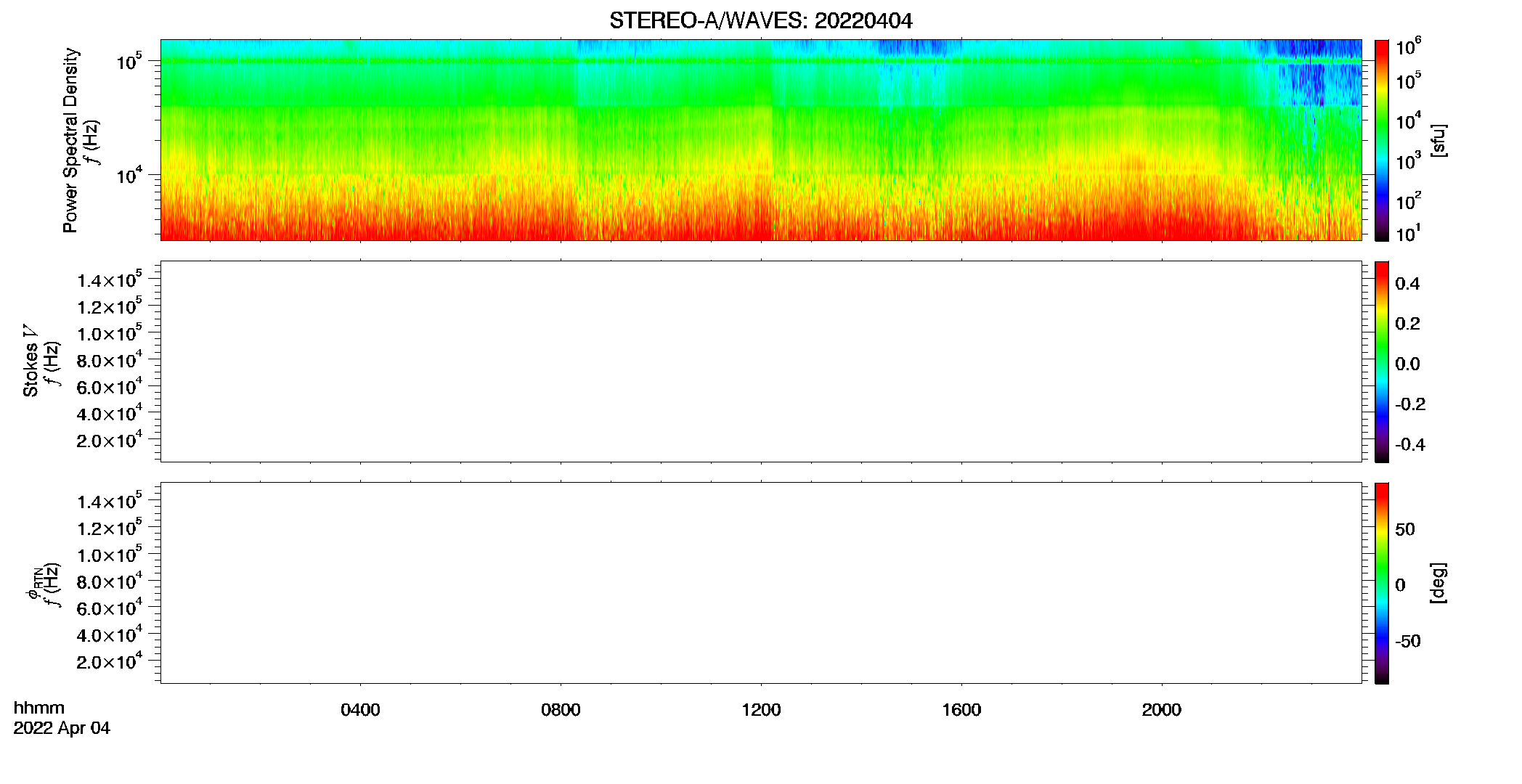Click the power spectral density color bar
This screenshot has width=1522, height=784.
point(1382,140)
